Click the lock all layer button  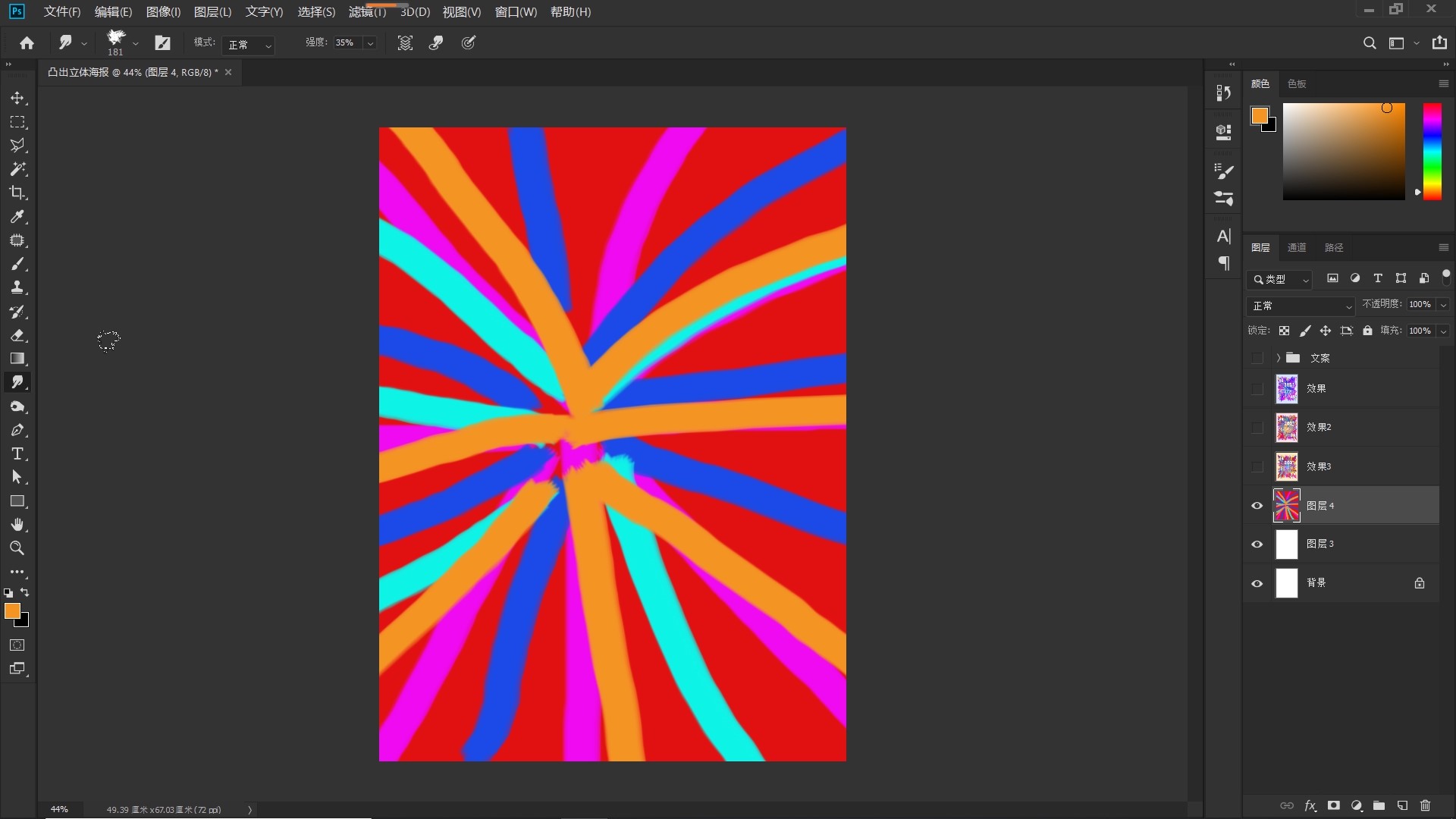(x=1367, y=331)
